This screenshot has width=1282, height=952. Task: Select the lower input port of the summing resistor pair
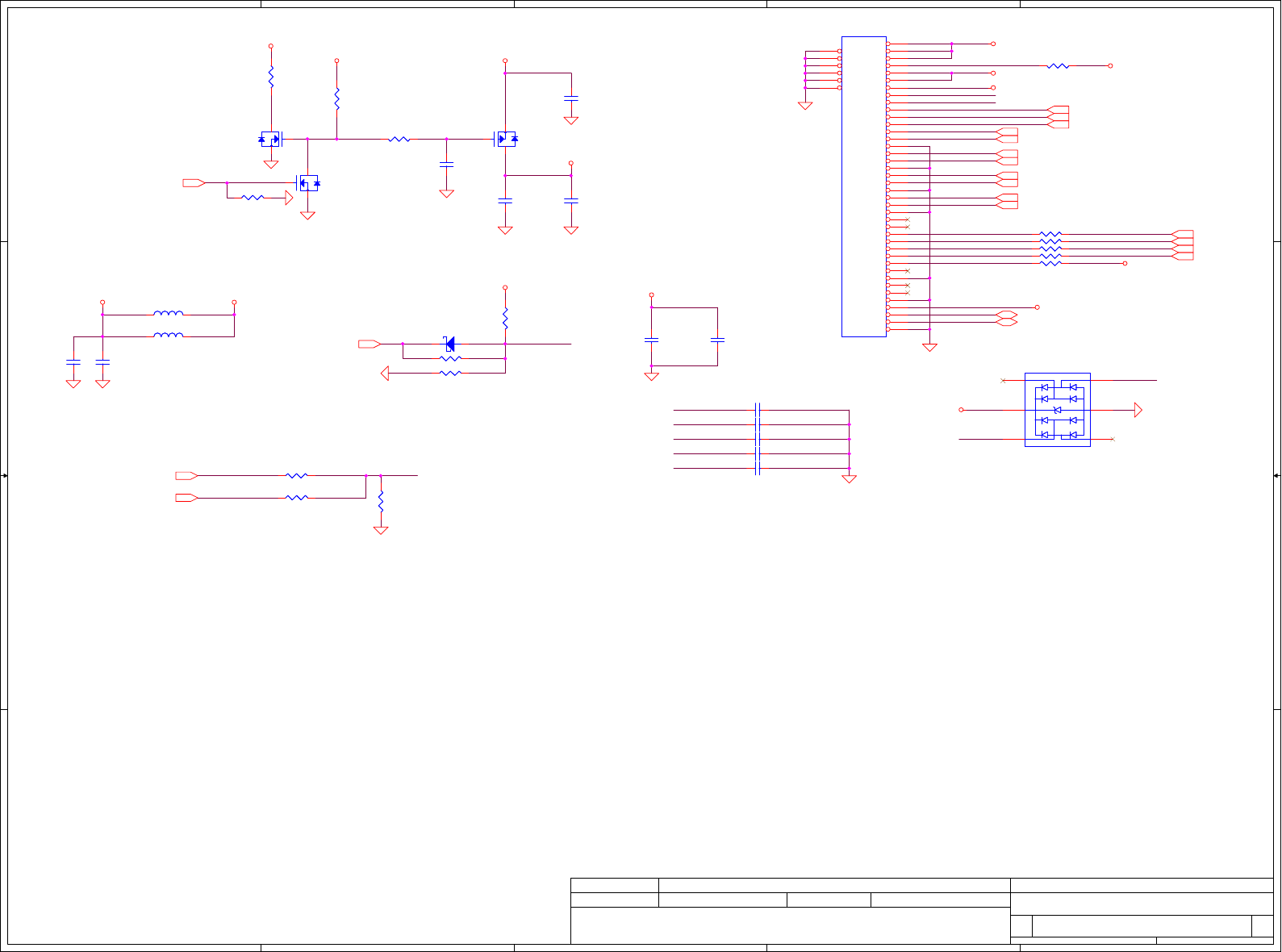pyautogui.click(x=186, y=498)
